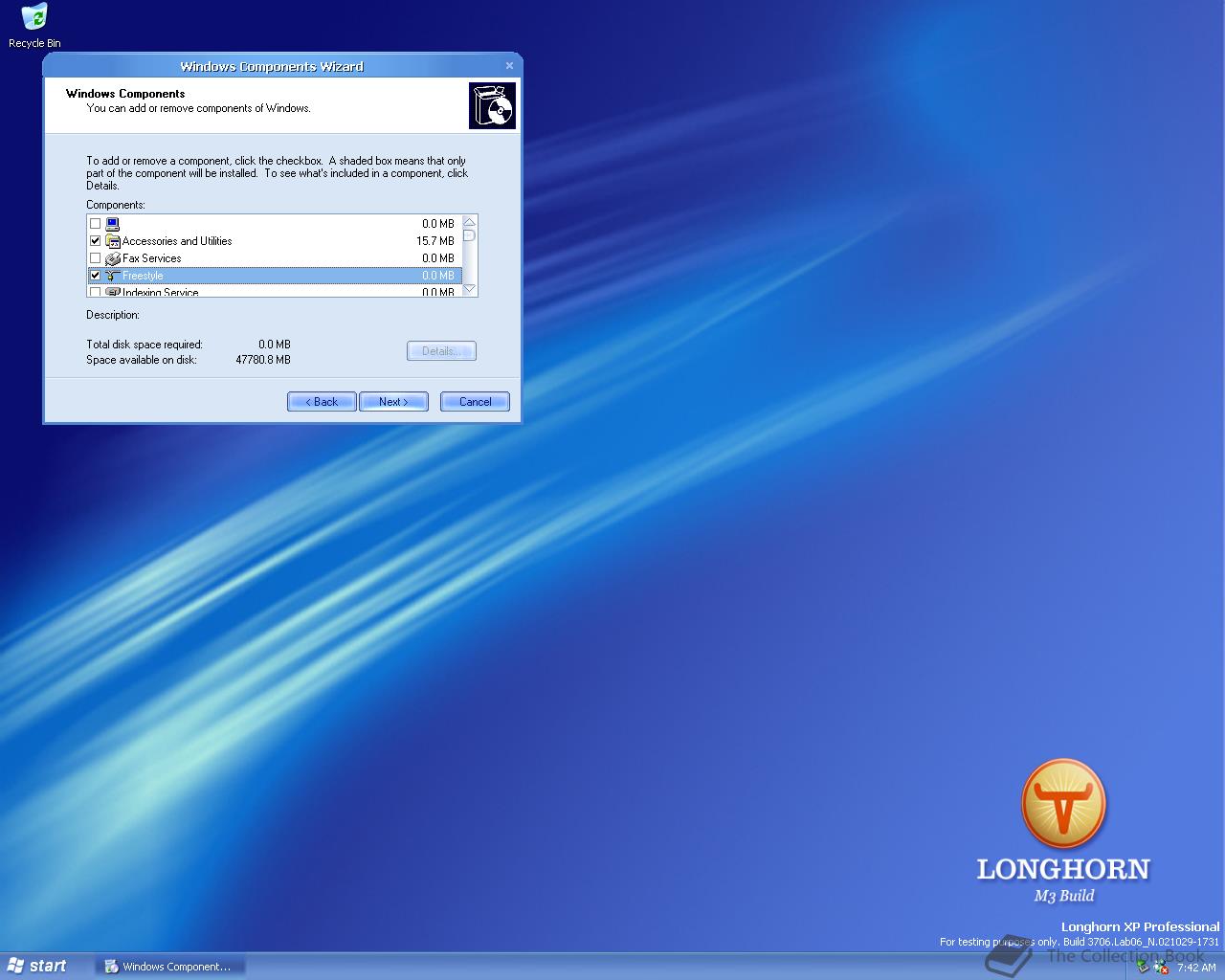Check the unnamed first component checkbox

click(x=95, y=224)
